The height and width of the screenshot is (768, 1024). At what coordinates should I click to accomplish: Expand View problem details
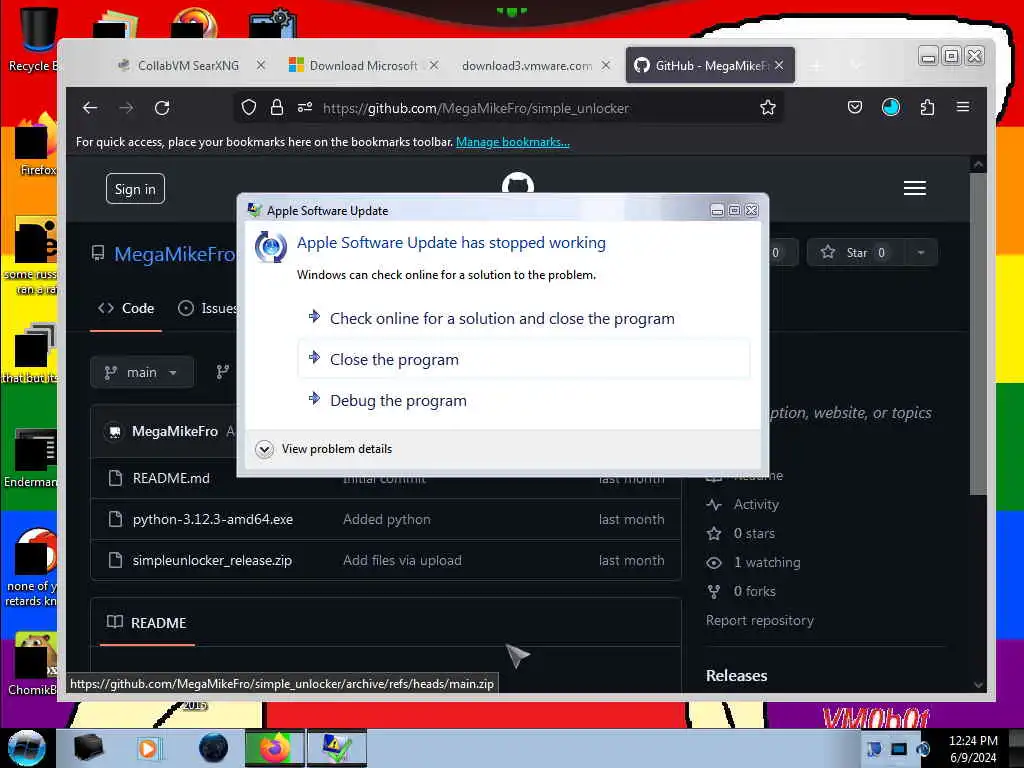click(x=324, y=449)
